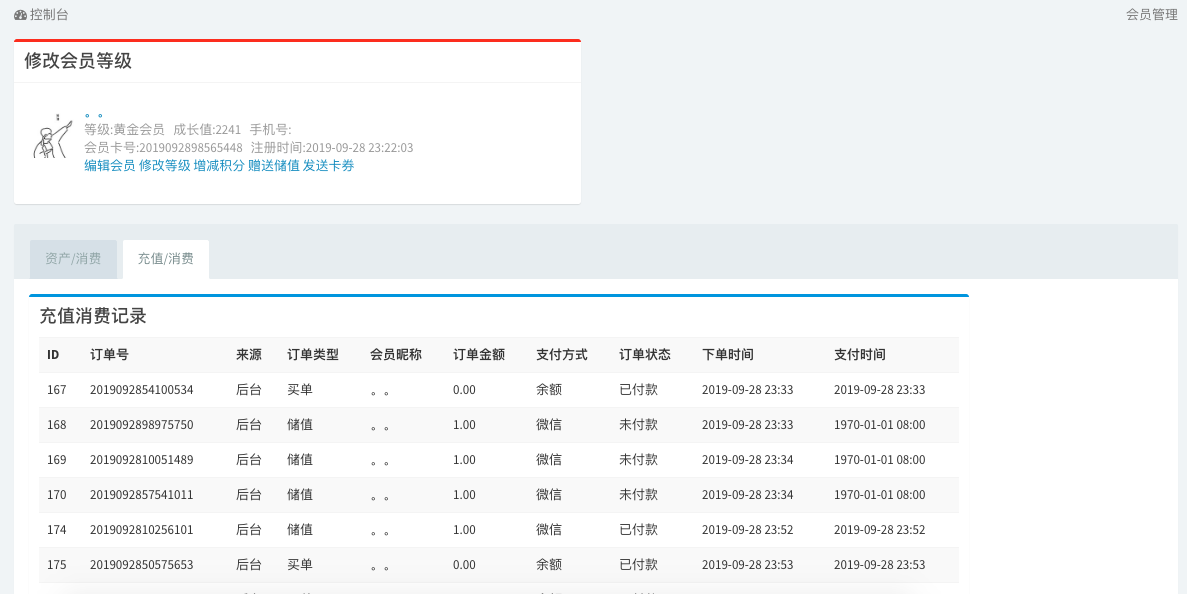The height and width of the screenshot is (594, 1187).
Task: Select the 充值/消费 tab
Action: [166, 259]
